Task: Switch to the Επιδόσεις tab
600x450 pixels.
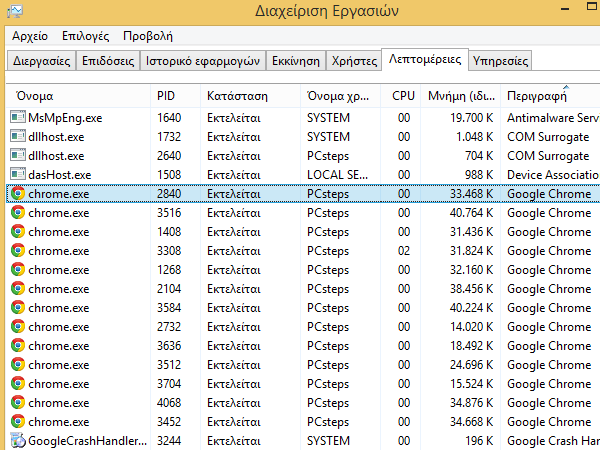Action: 108,61
